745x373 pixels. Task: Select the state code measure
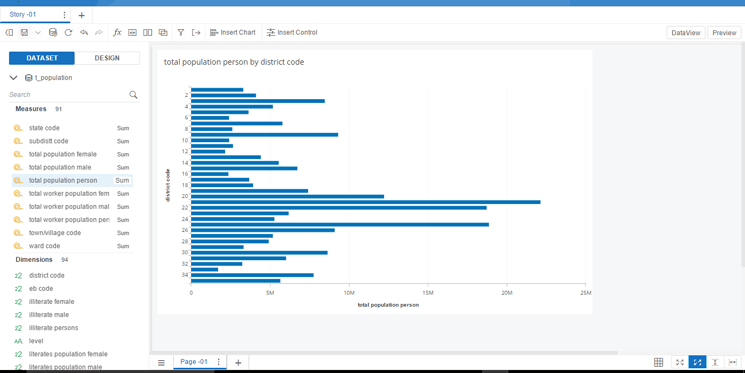point(44,128)
